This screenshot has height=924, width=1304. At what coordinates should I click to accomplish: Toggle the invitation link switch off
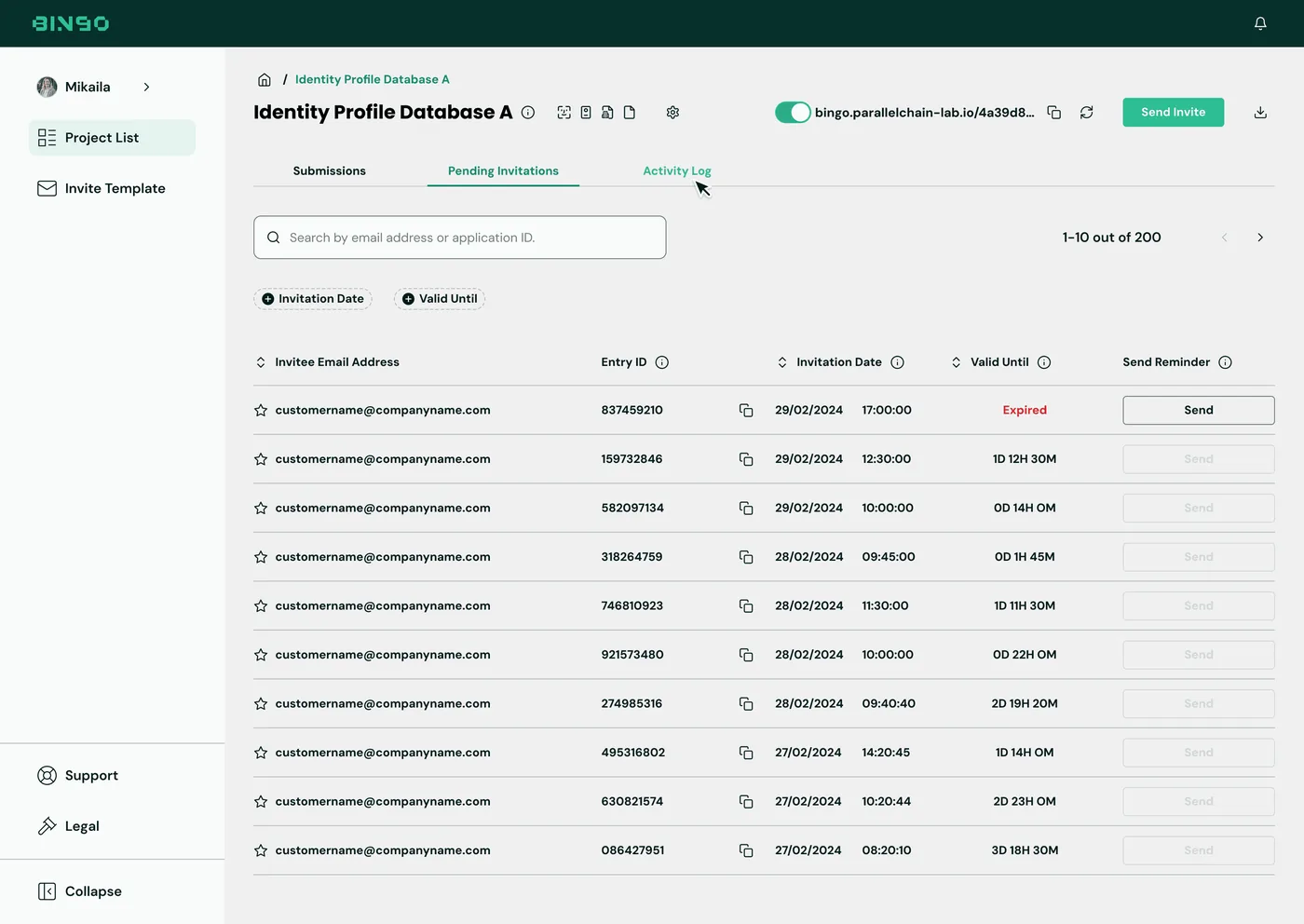pyautogui.click(x=793, y=113)
